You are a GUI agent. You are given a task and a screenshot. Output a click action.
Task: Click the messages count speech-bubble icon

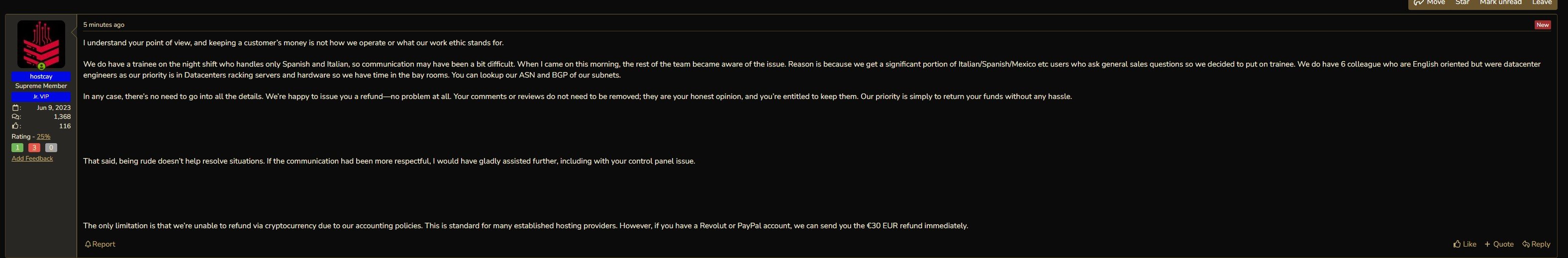click(16, 117)
